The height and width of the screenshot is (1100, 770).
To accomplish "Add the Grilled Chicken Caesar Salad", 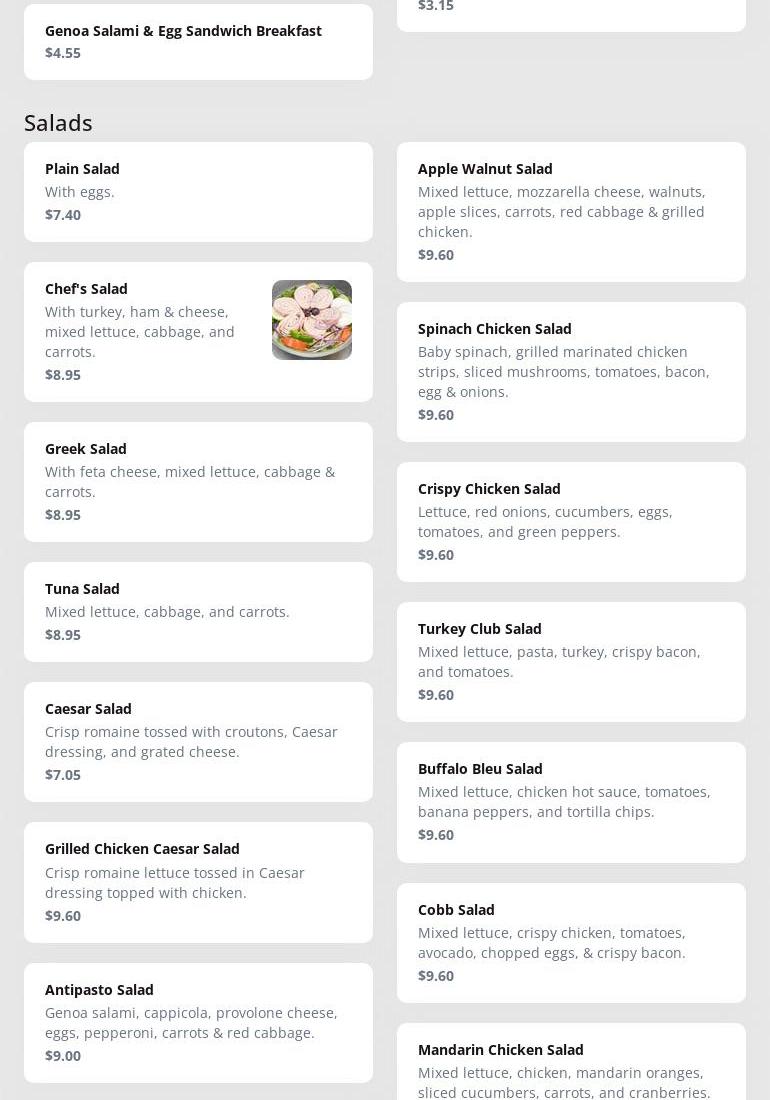I will click(198, 881).
